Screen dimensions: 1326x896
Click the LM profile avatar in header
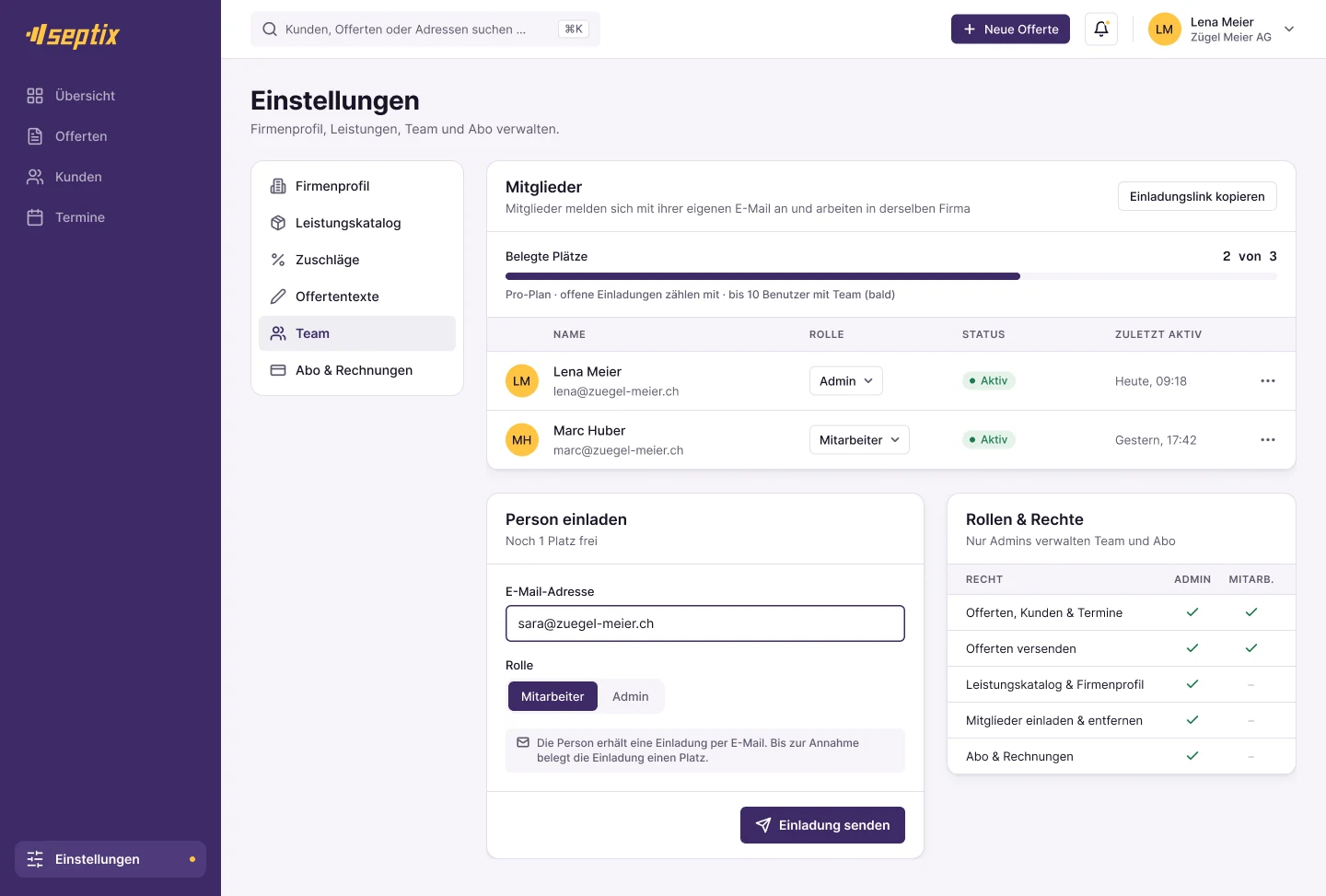pyautogui.click(x=1165, y=29)
